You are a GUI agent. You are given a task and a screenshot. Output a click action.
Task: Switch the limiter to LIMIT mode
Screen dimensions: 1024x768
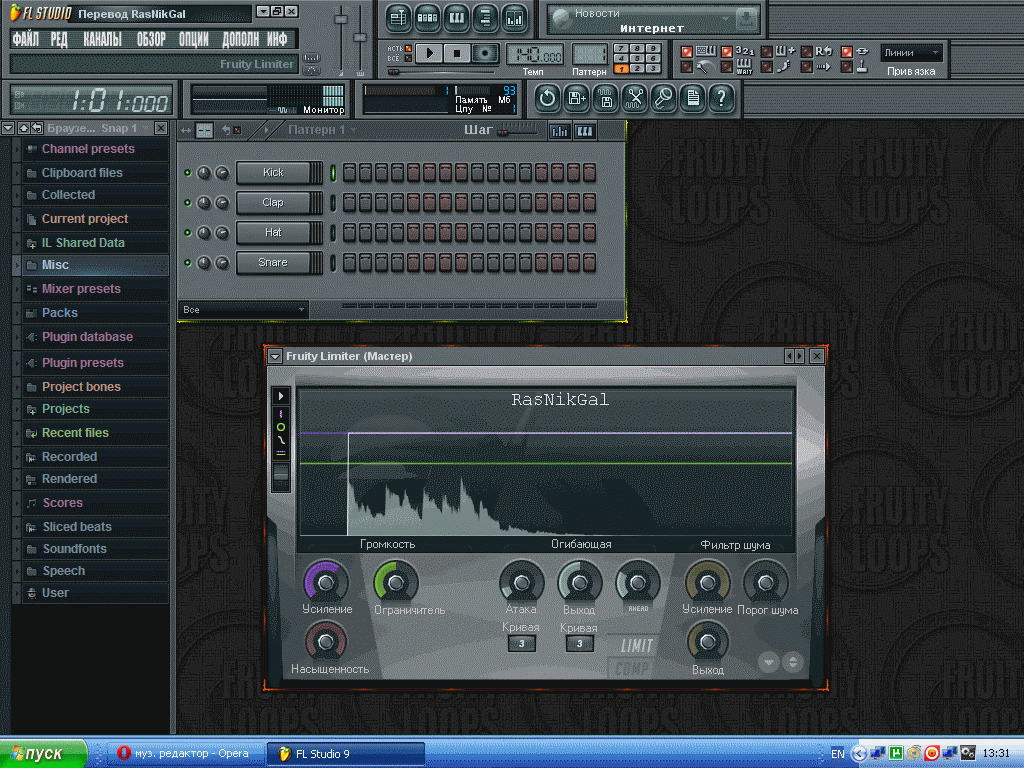point(636,646)
